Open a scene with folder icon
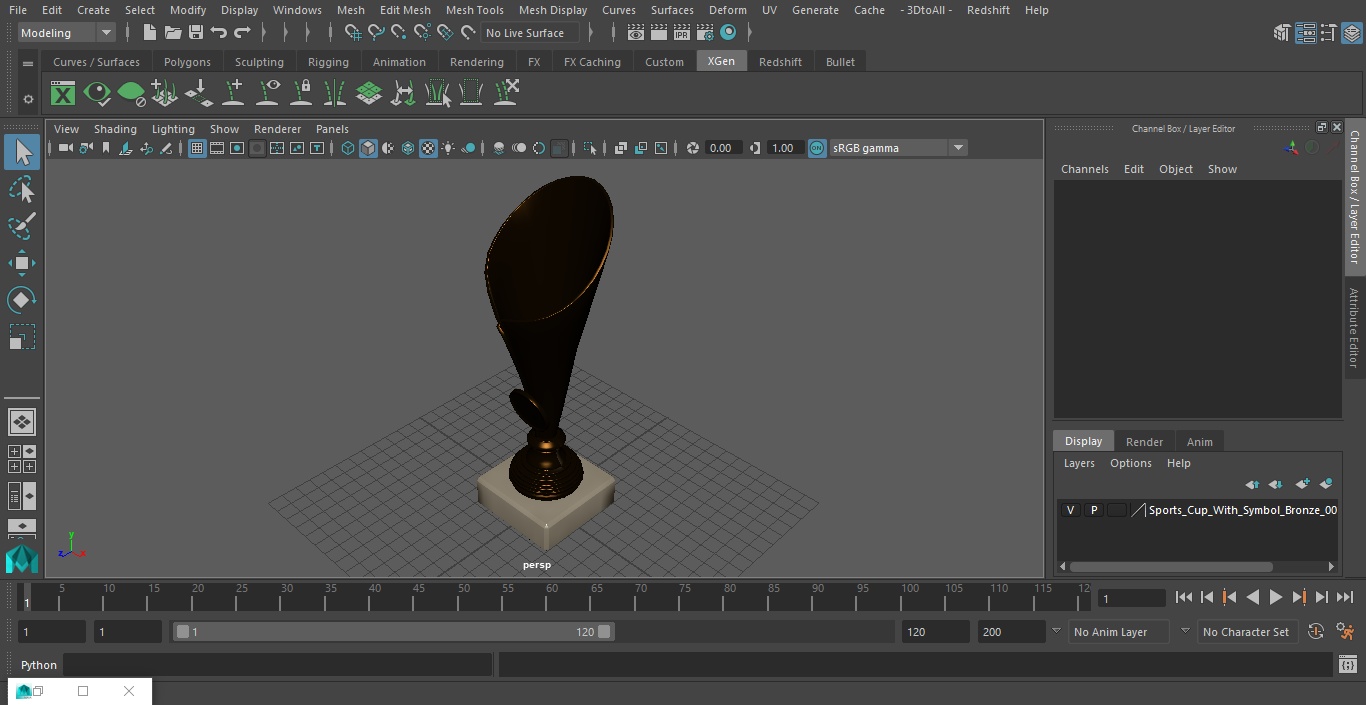1366x705 pixels. [172, 33]
